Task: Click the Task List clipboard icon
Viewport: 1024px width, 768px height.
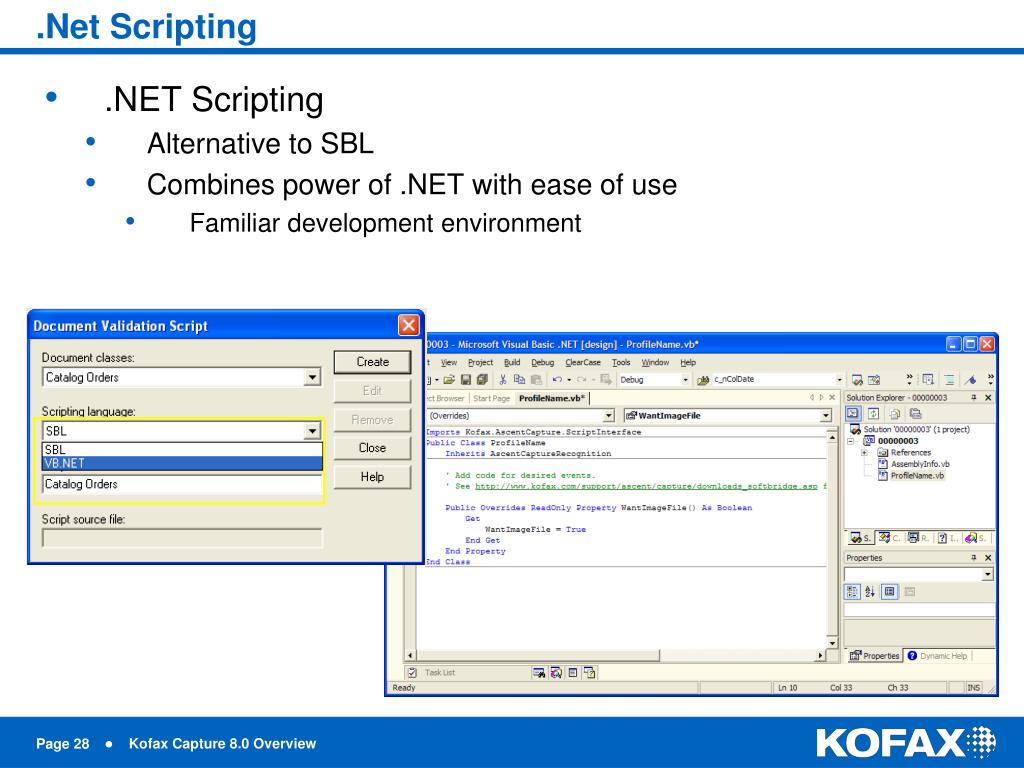Action: pos(412,672)
